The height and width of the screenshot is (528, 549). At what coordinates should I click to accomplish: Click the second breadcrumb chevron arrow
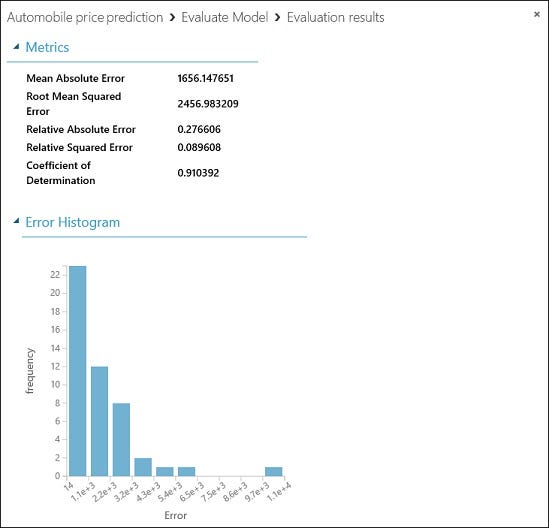pos(278,17)
